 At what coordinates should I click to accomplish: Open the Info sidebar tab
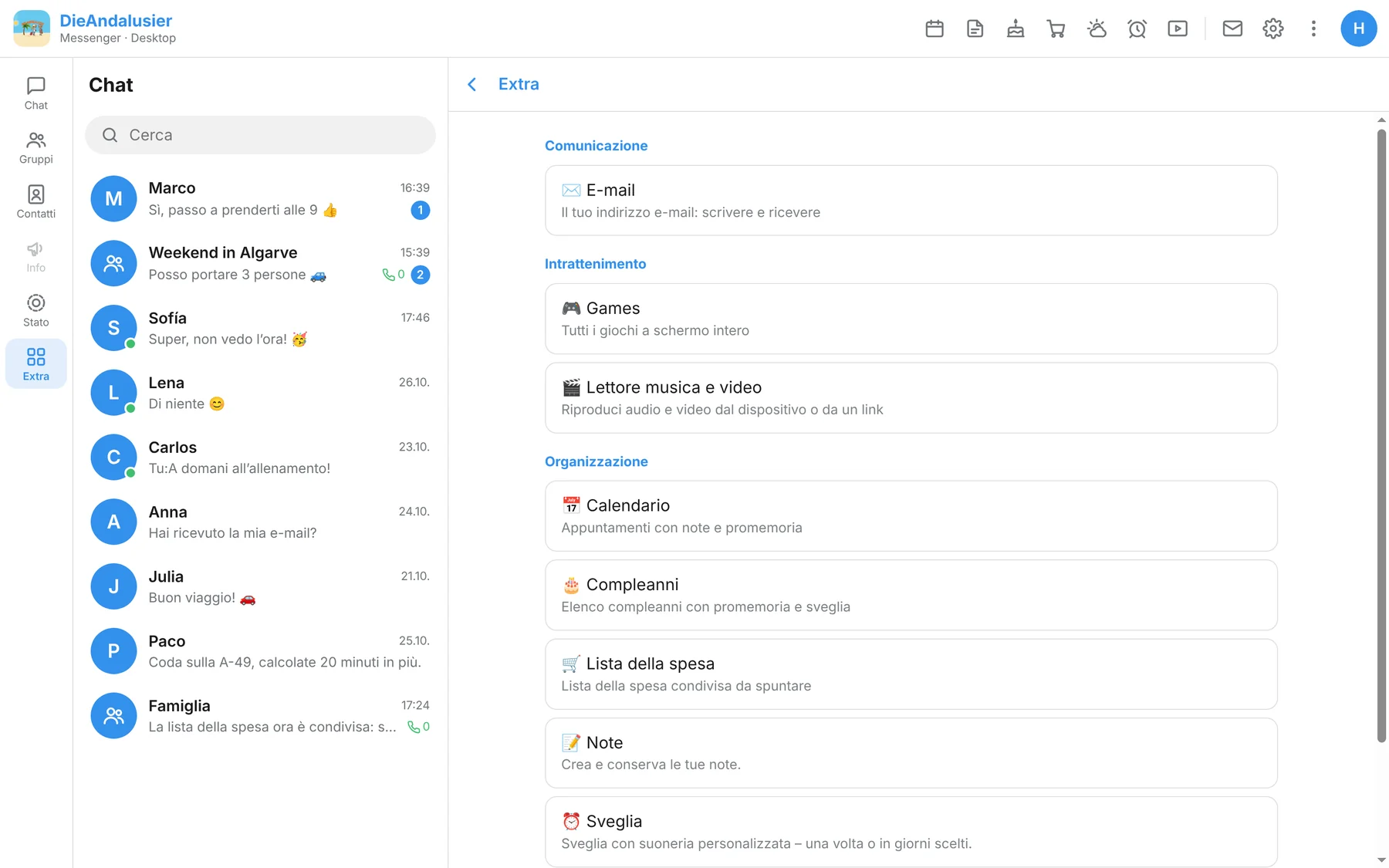(36, 256)
